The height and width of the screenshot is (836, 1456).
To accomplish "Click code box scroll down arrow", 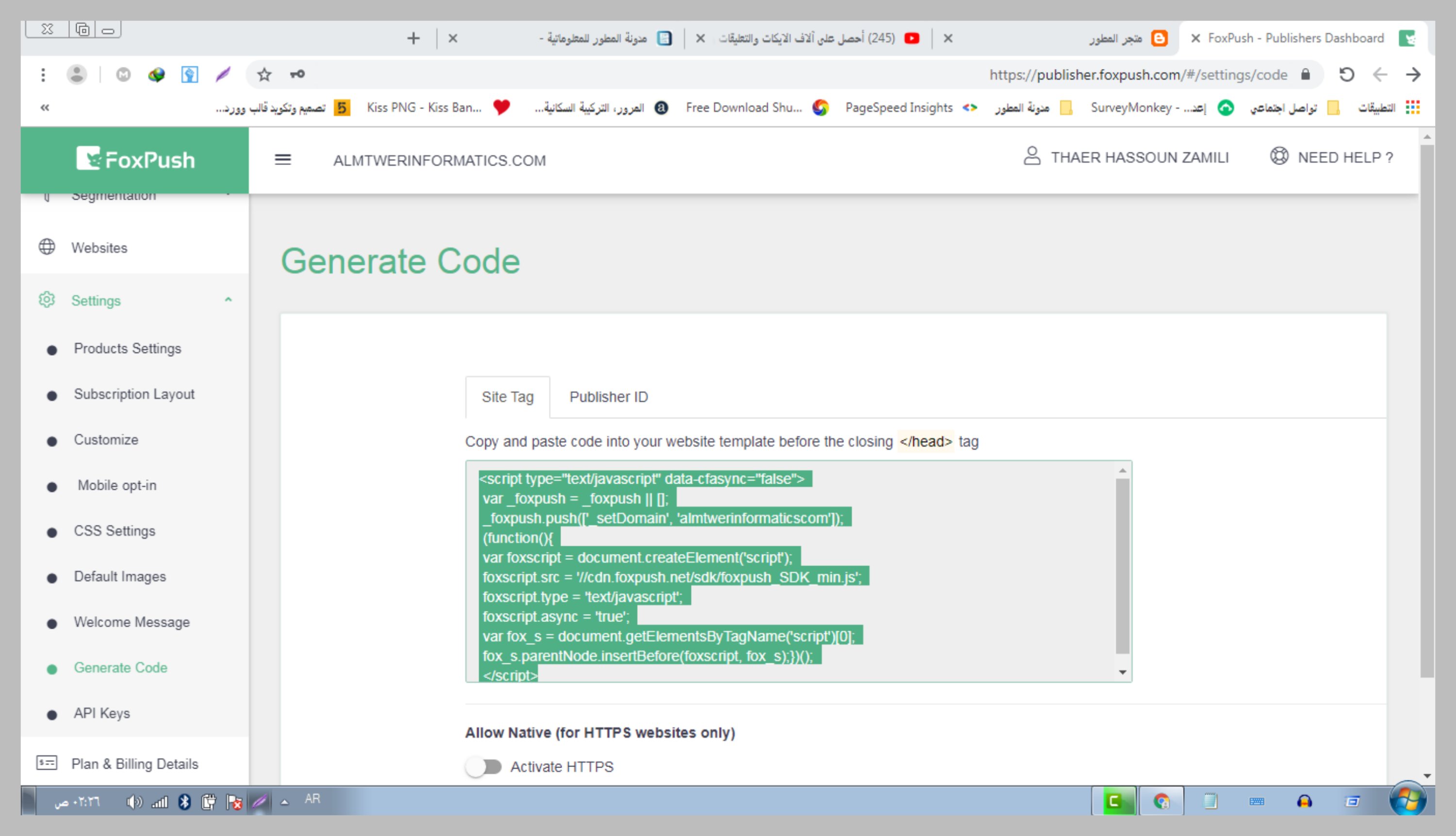I will pyautogui.click(x=1123, y=672).
